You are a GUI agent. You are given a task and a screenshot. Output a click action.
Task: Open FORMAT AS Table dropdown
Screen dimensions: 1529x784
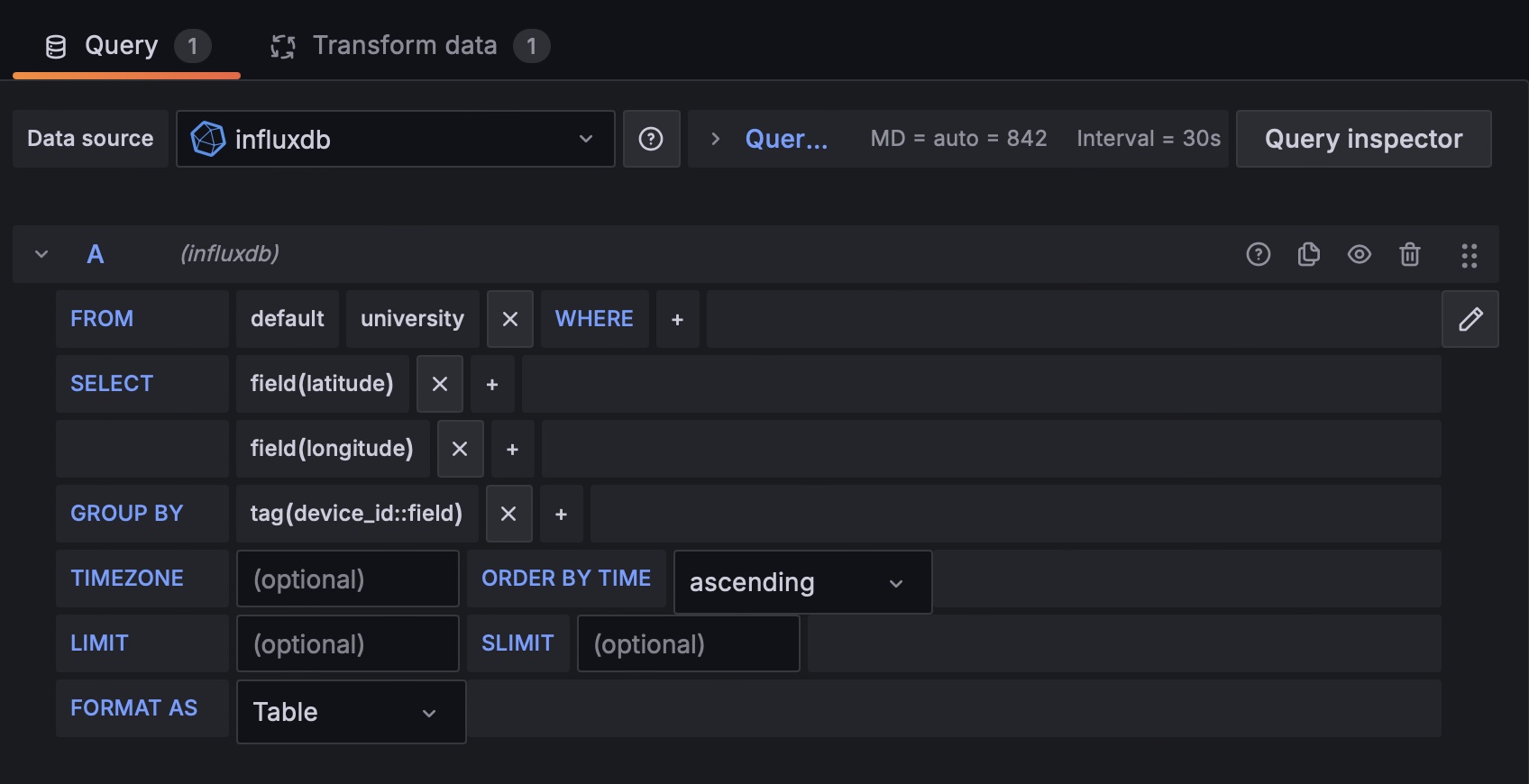351,712
